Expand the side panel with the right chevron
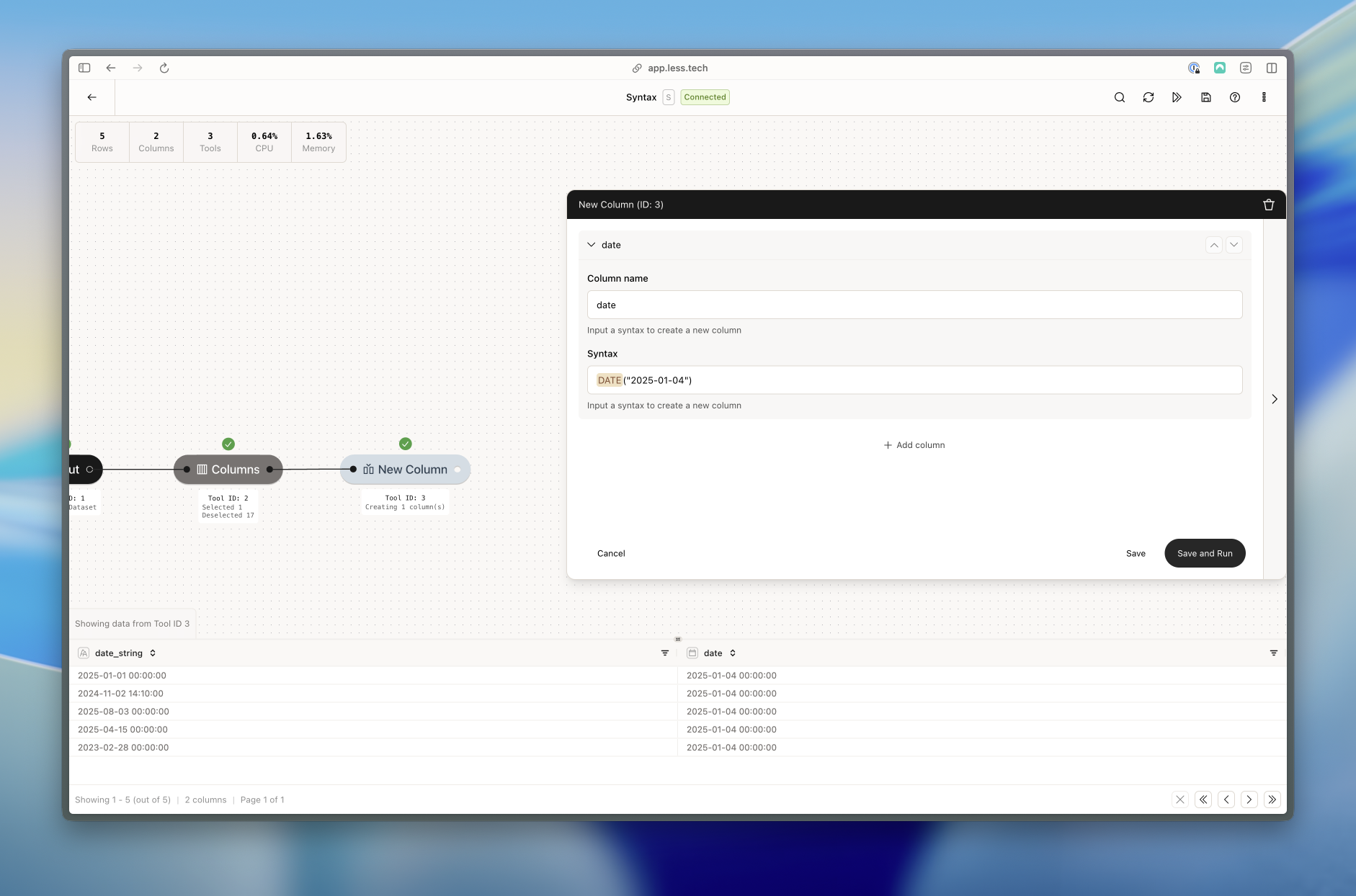1356x896 pixels. coord(1275,399)
